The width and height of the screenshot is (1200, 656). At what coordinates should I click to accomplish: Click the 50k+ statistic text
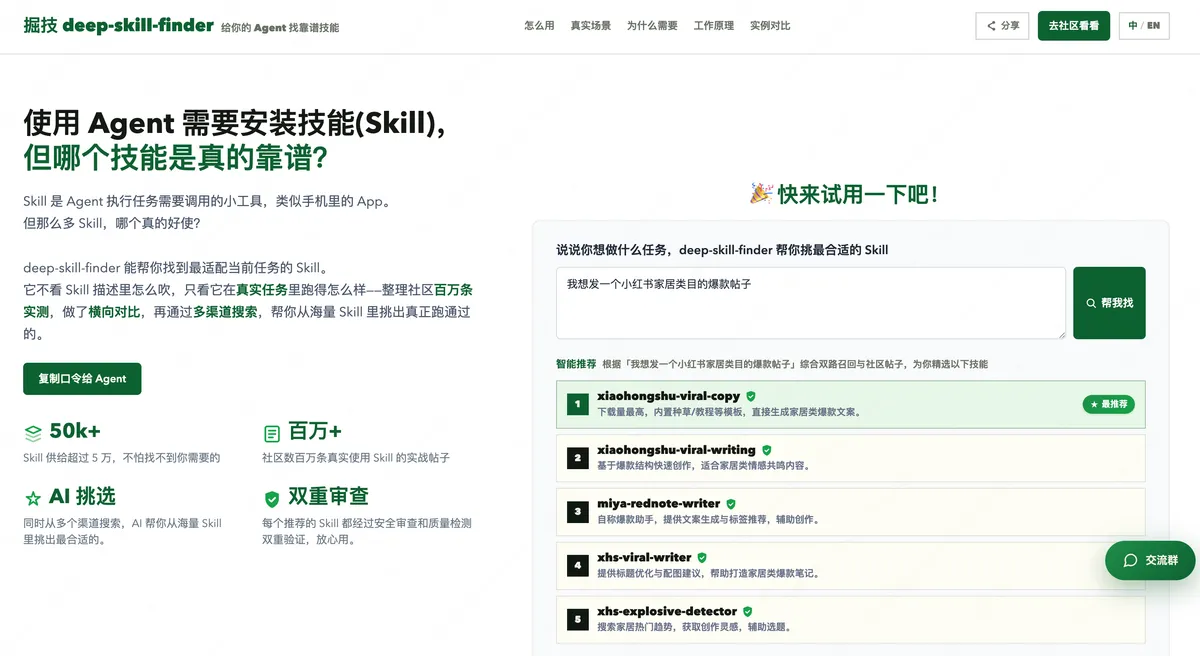(x=75, y=431)
